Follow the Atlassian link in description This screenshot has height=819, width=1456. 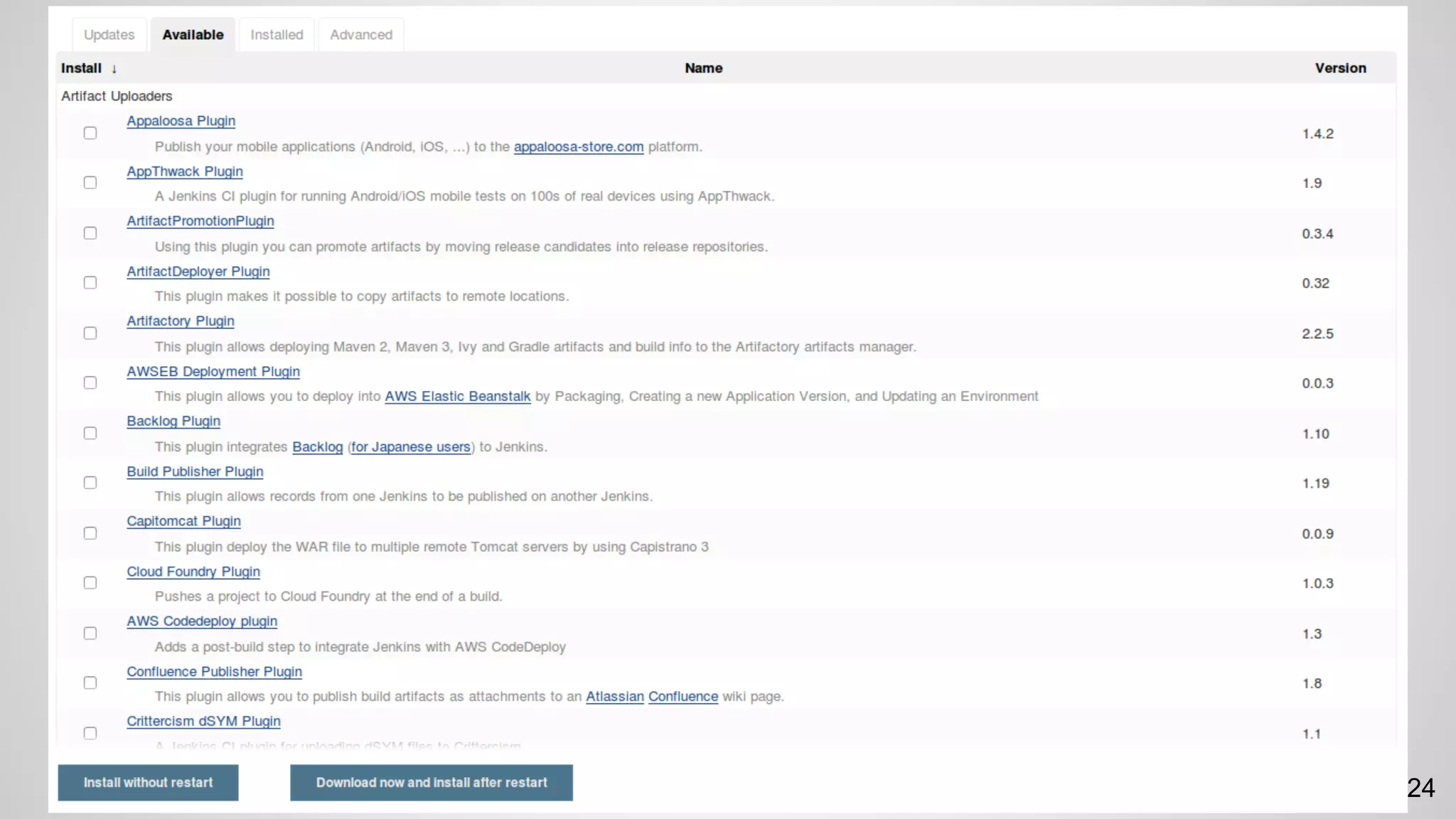point(614,697)
